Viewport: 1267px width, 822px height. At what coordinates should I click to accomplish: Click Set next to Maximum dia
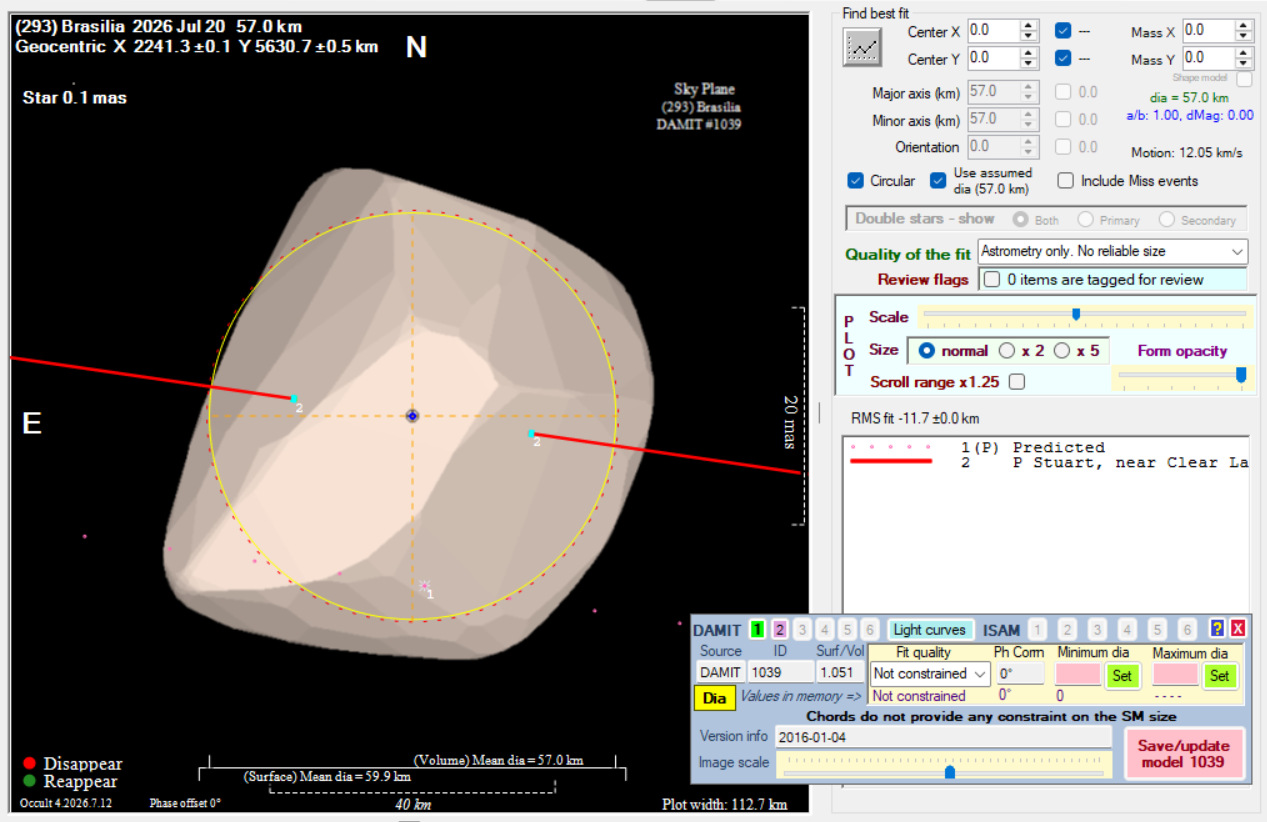[x=1219, y=676]
